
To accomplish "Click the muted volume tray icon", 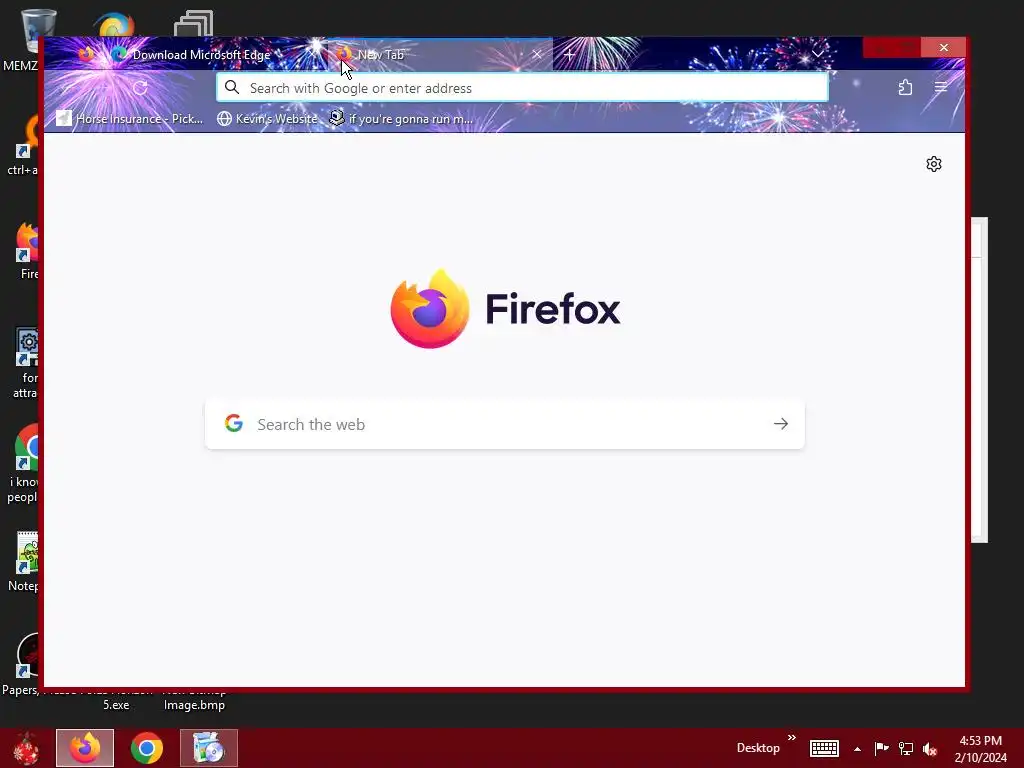I will tap(930, 749).
